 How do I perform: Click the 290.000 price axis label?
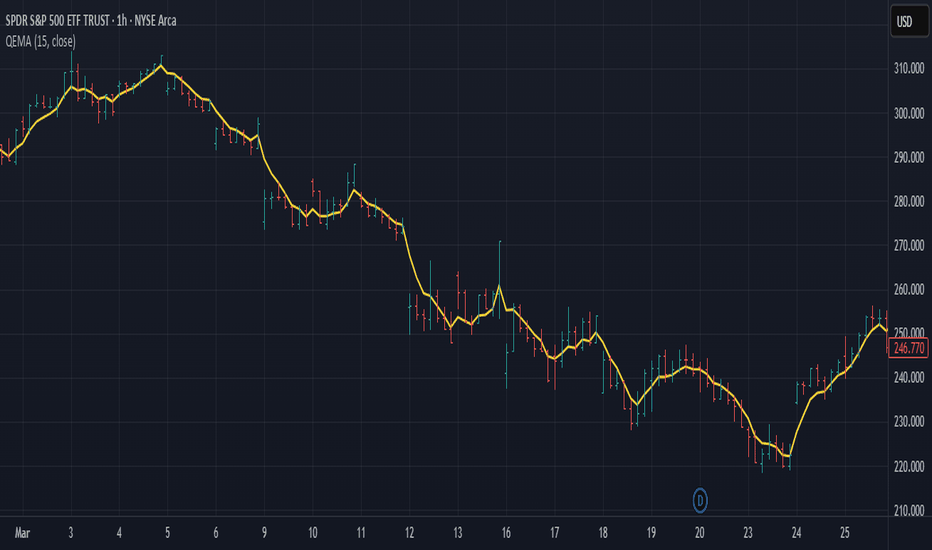pyautogui.click(x=909, y=157)
